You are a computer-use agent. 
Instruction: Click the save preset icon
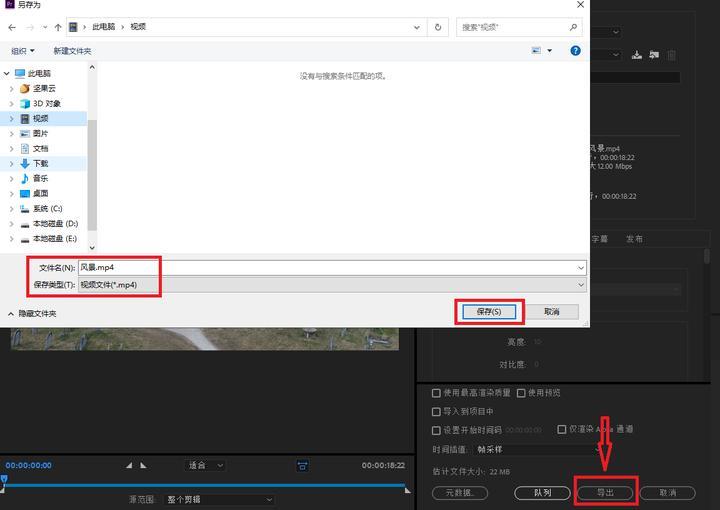(x=637, y=55)
